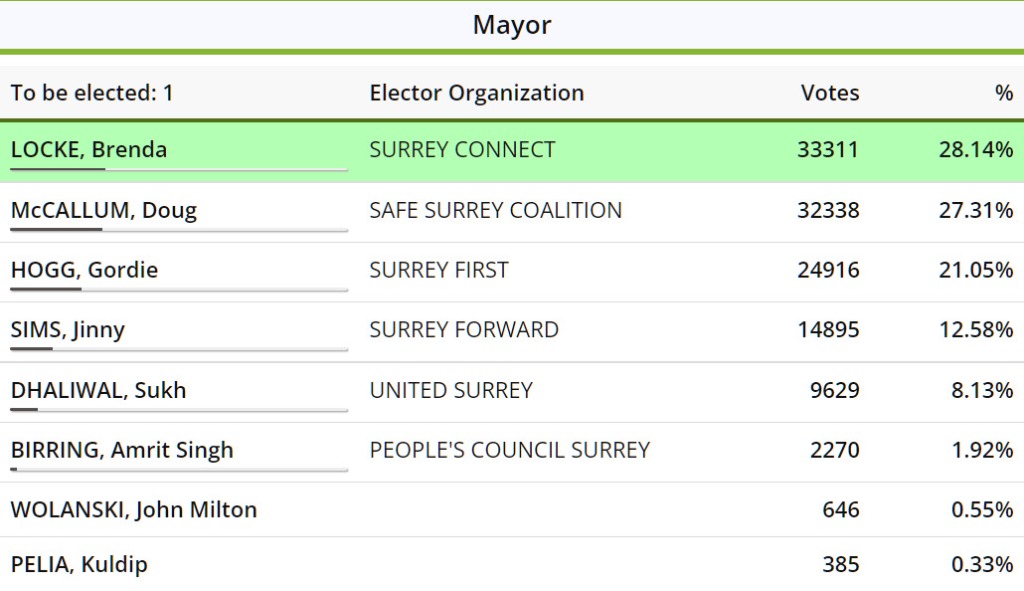This screenshot has width=1024, height=591.
Task: Select the McCALLUM, Doug candidate name
Action: (x=104, y=210)
